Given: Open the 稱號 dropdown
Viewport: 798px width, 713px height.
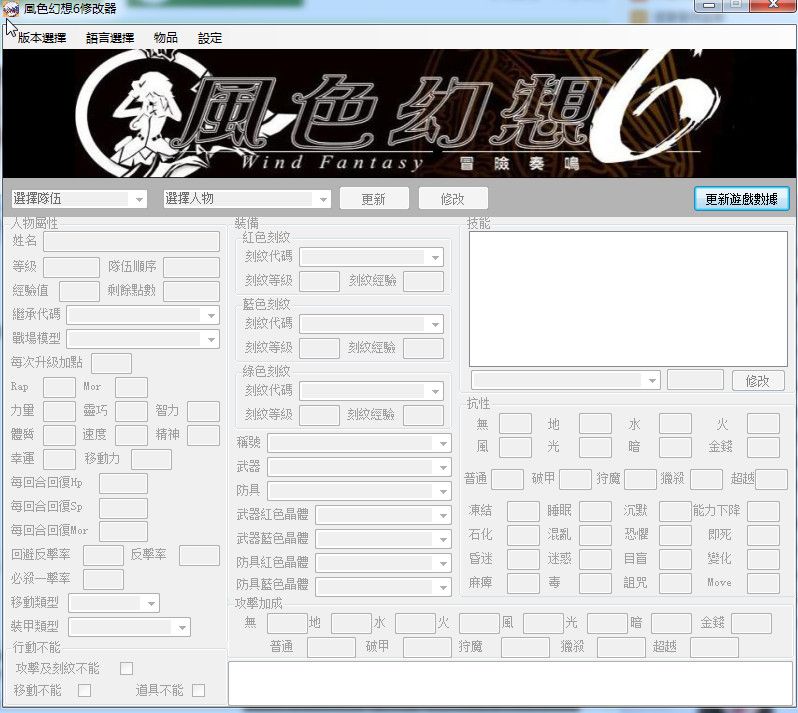Looking at the screenshot, I should (359, 443).
